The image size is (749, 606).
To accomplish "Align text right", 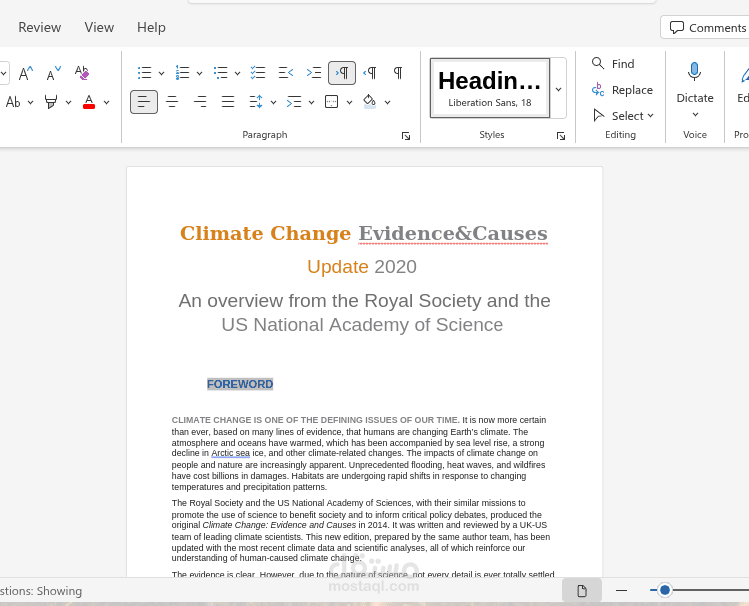I will pos(200,102).
